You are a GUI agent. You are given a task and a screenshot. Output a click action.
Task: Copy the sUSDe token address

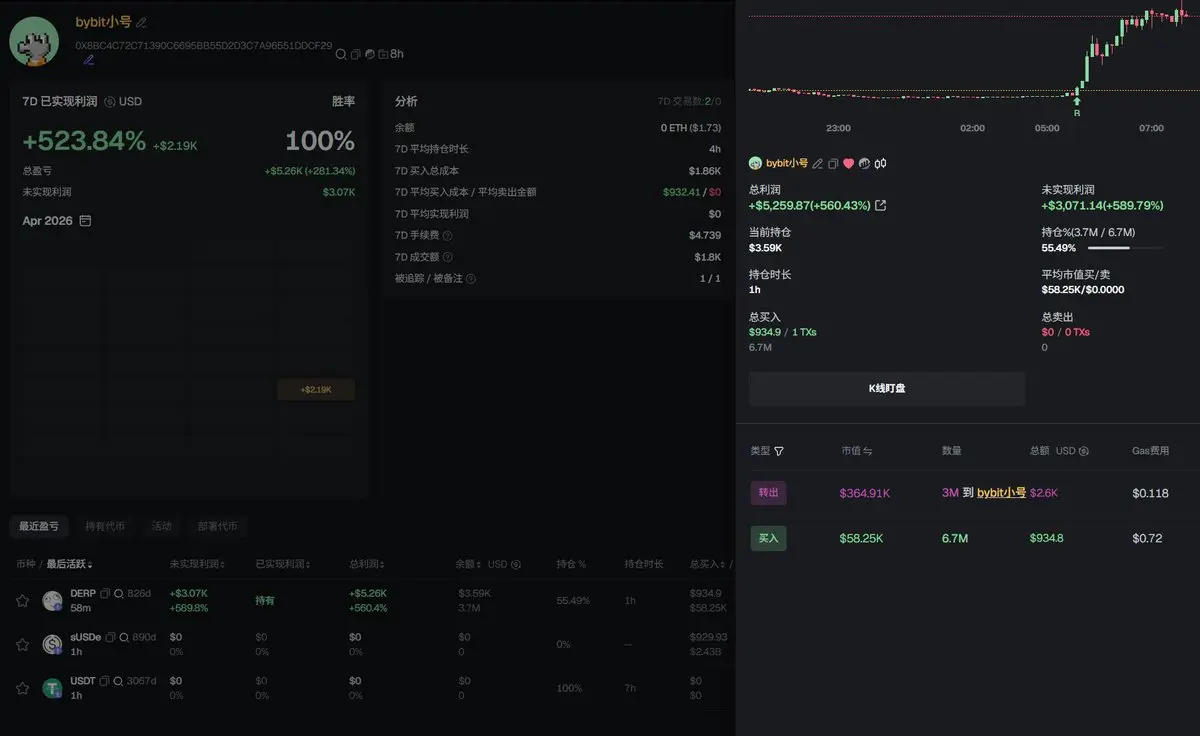point(110,637)
